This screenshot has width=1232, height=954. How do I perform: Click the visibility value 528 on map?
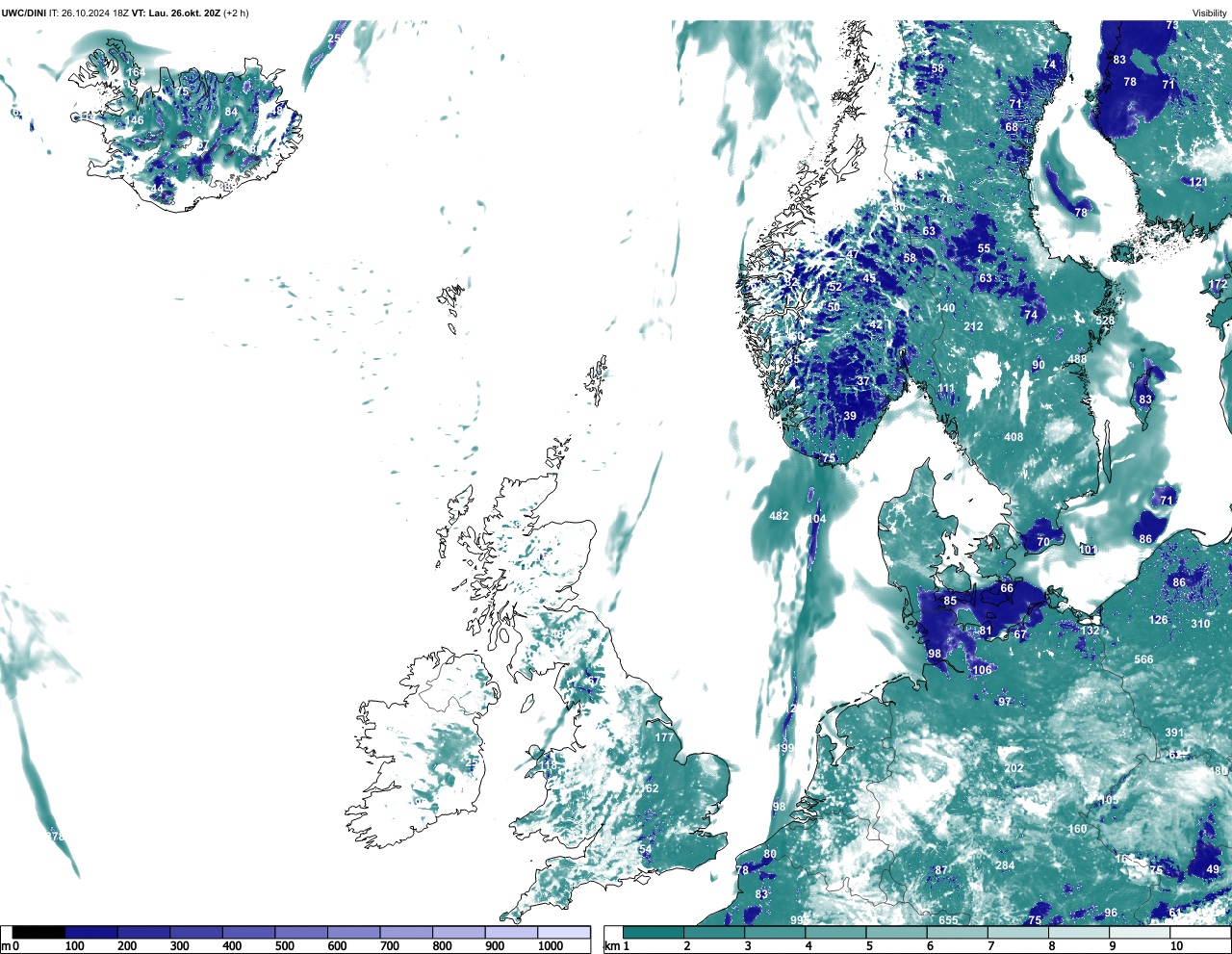pos(1105,321)
